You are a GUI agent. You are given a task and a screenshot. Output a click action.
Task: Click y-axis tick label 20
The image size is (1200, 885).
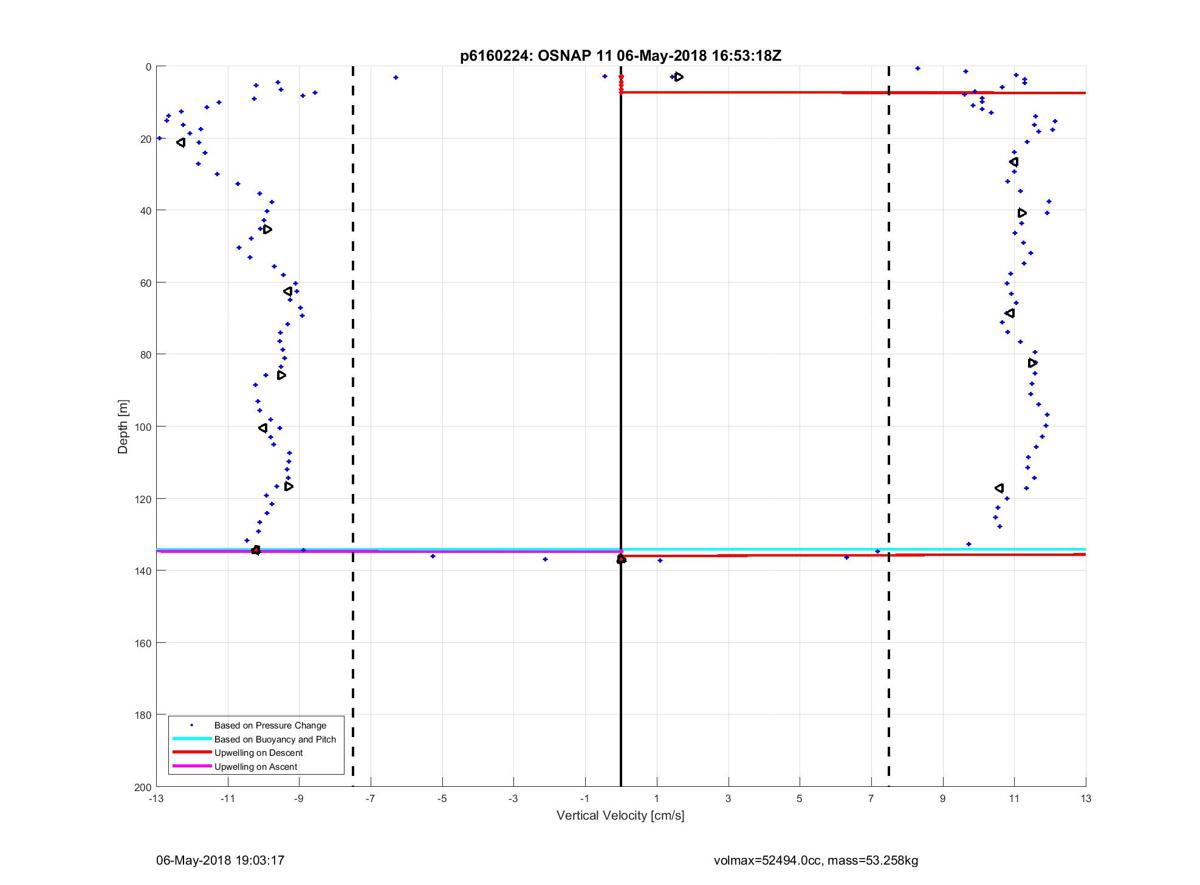click(145, 139)
